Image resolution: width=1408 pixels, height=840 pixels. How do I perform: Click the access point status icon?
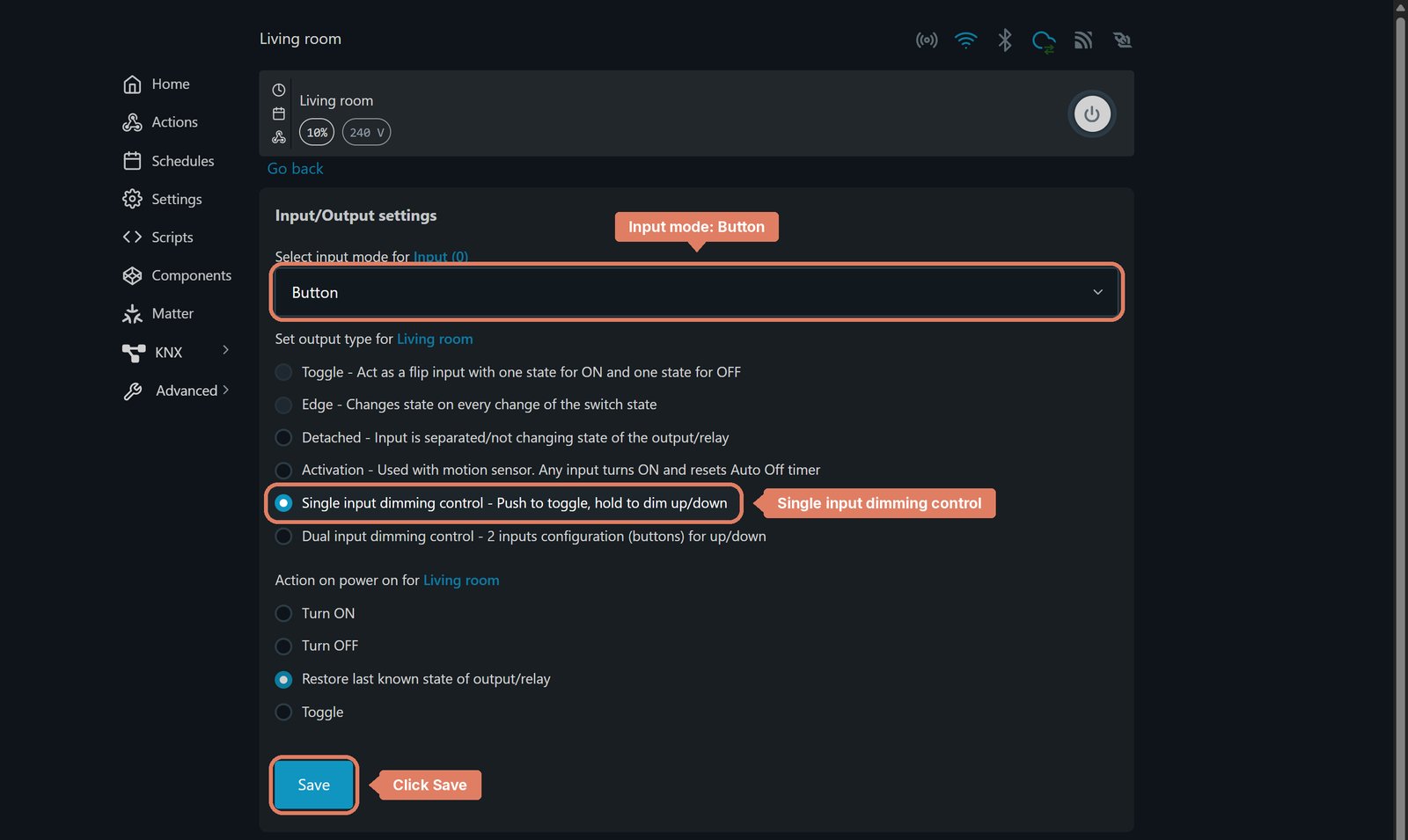click(x=927, y=40)
